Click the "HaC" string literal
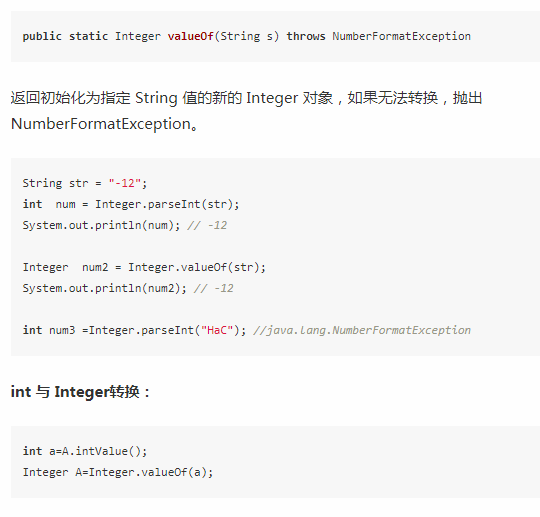The width and height of the screenshot is (540, 517). (x=217, y=330)
